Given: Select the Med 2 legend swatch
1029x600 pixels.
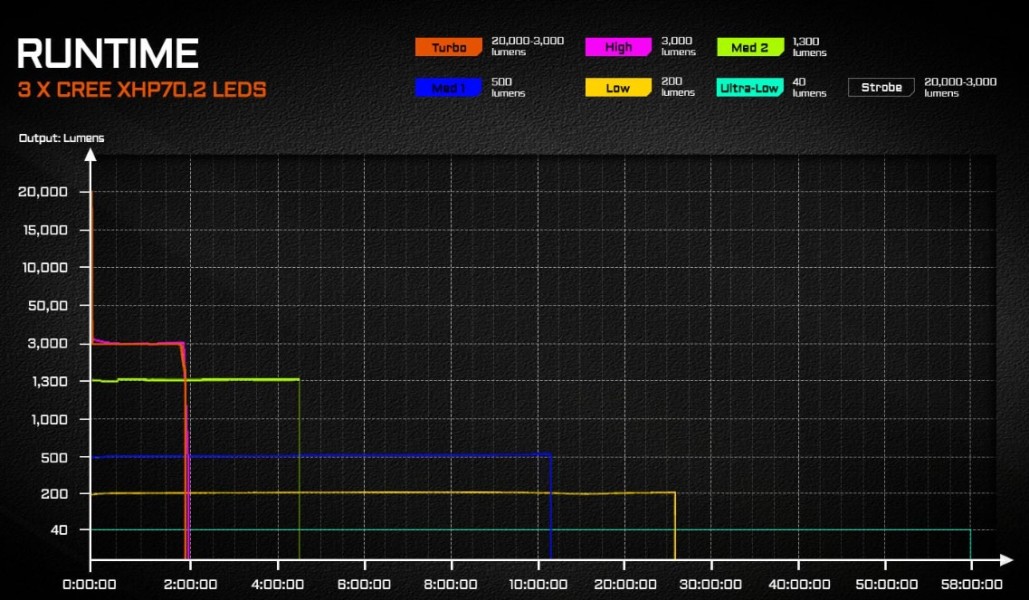Looking at the screenshot, I should point(750,46).
